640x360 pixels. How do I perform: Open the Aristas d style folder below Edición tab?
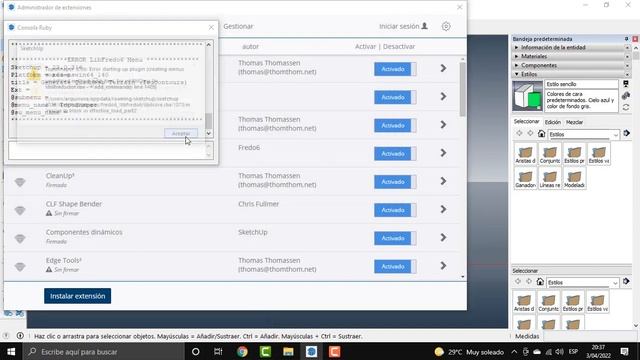[x=525, y=154]
